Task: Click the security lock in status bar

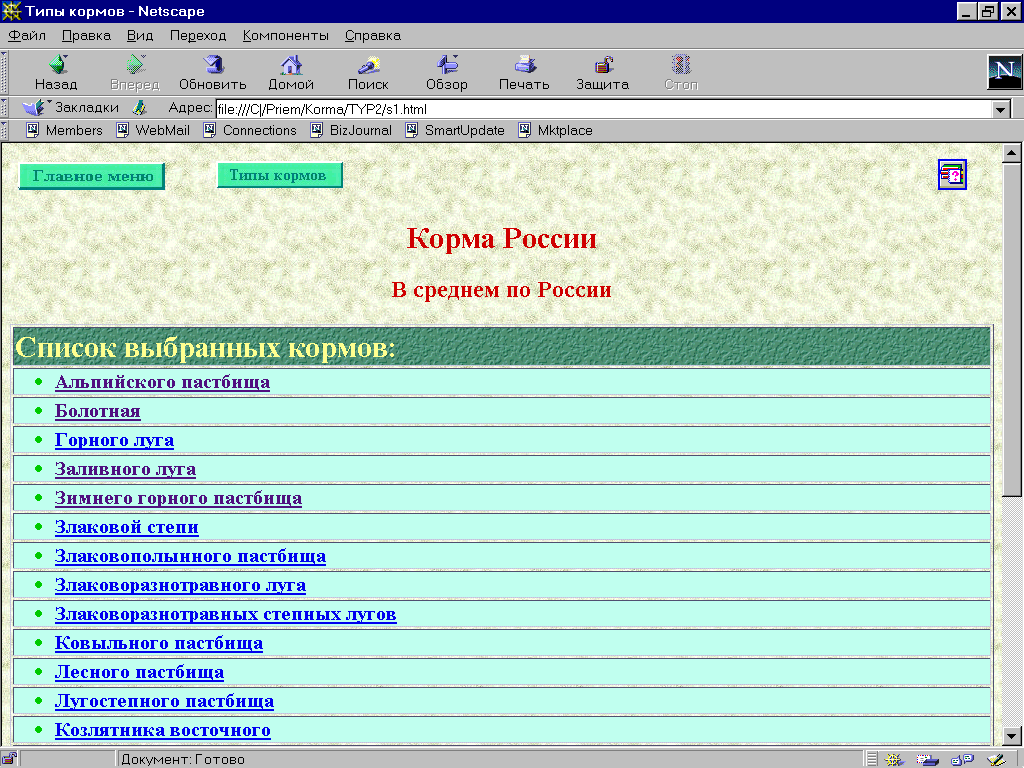Action: 9,759
